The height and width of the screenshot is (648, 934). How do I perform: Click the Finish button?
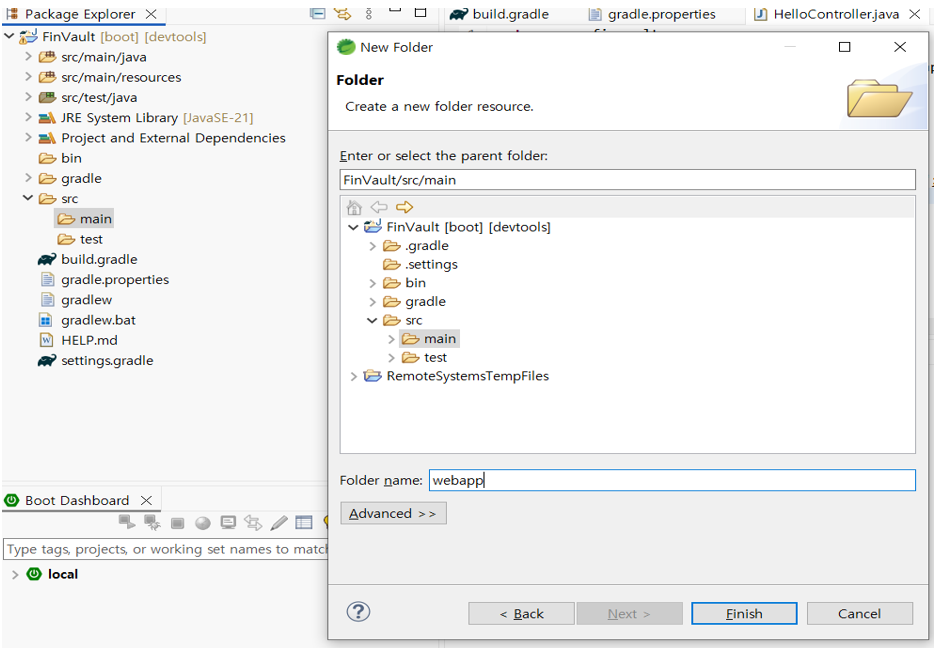click(744, 613)
